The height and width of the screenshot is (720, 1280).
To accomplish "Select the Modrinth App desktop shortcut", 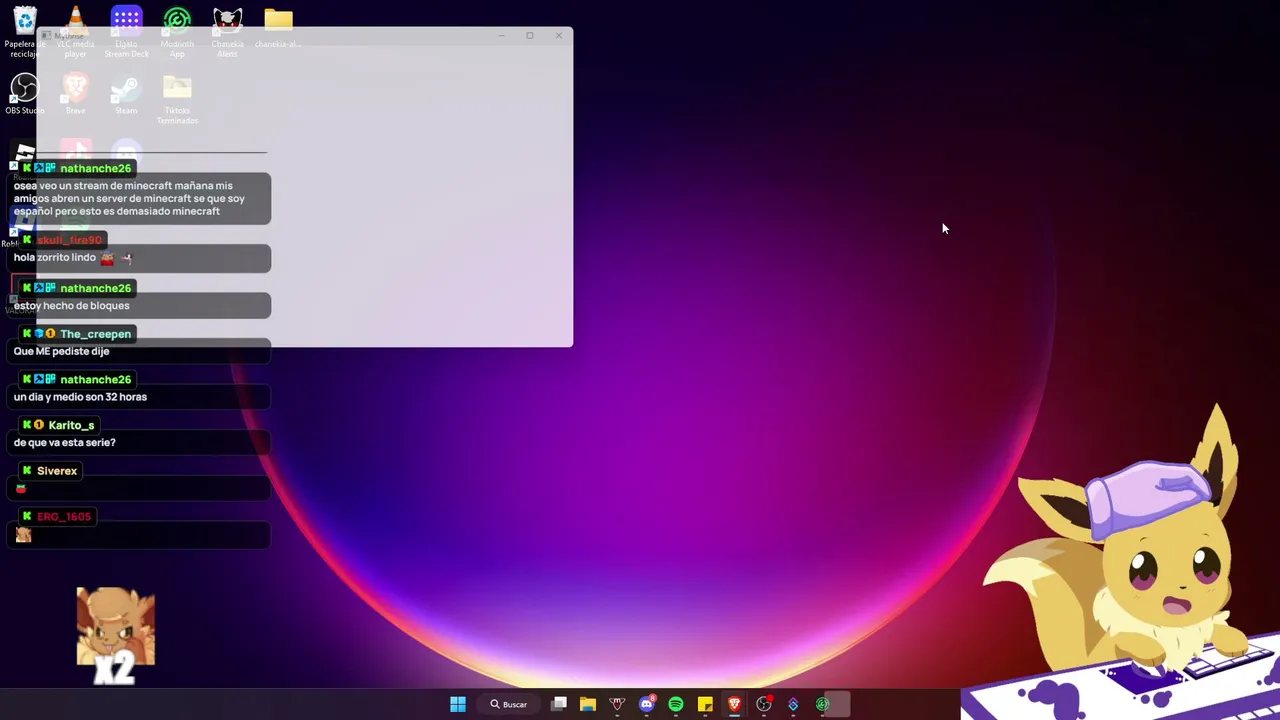I will click(177, 30).
